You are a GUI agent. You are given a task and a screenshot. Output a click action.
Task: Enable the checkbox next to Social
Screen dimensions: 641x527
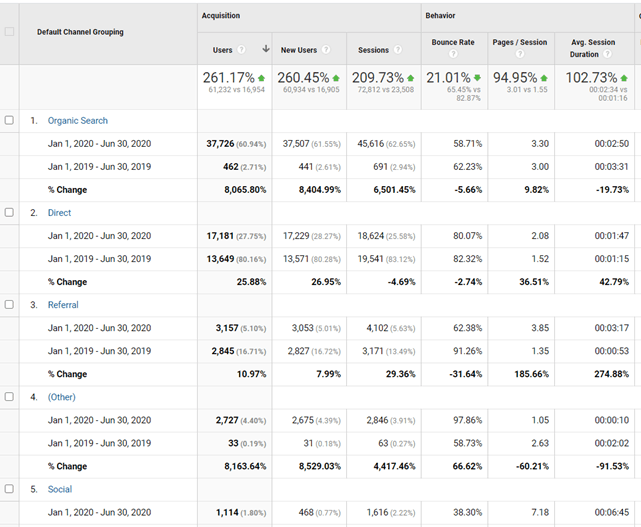click(x=10, y=489)
